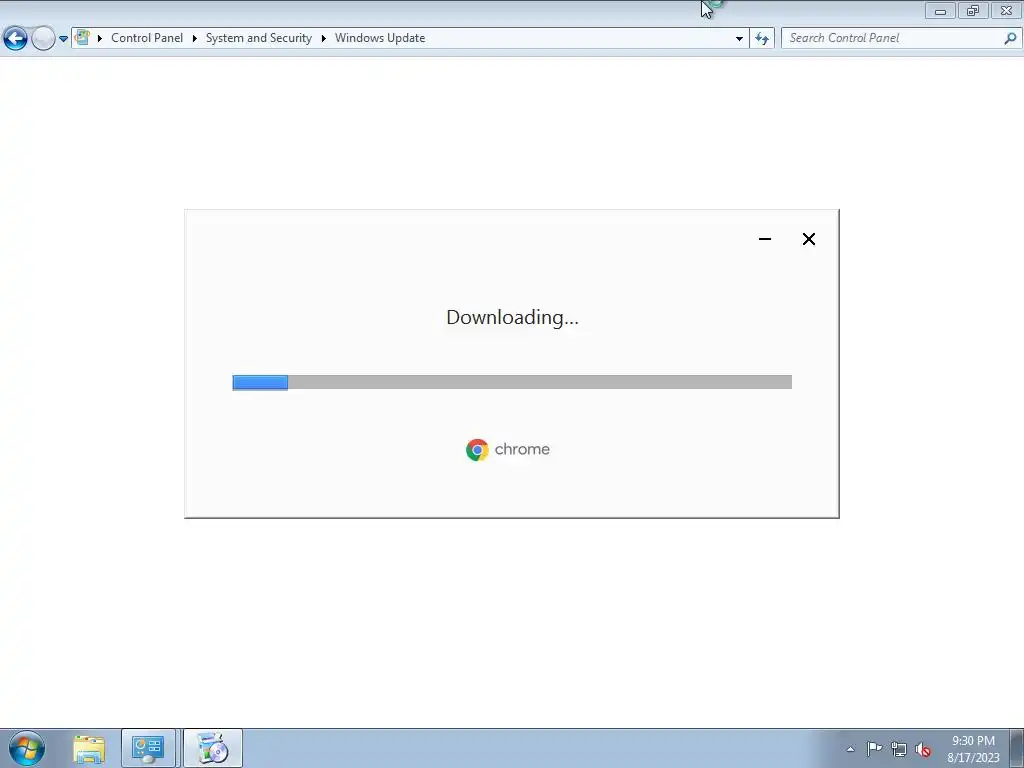The width and height of the screenshot is (1024, 768).
Task: Open the Windows Start menu
Action: [x=27, y=748]
